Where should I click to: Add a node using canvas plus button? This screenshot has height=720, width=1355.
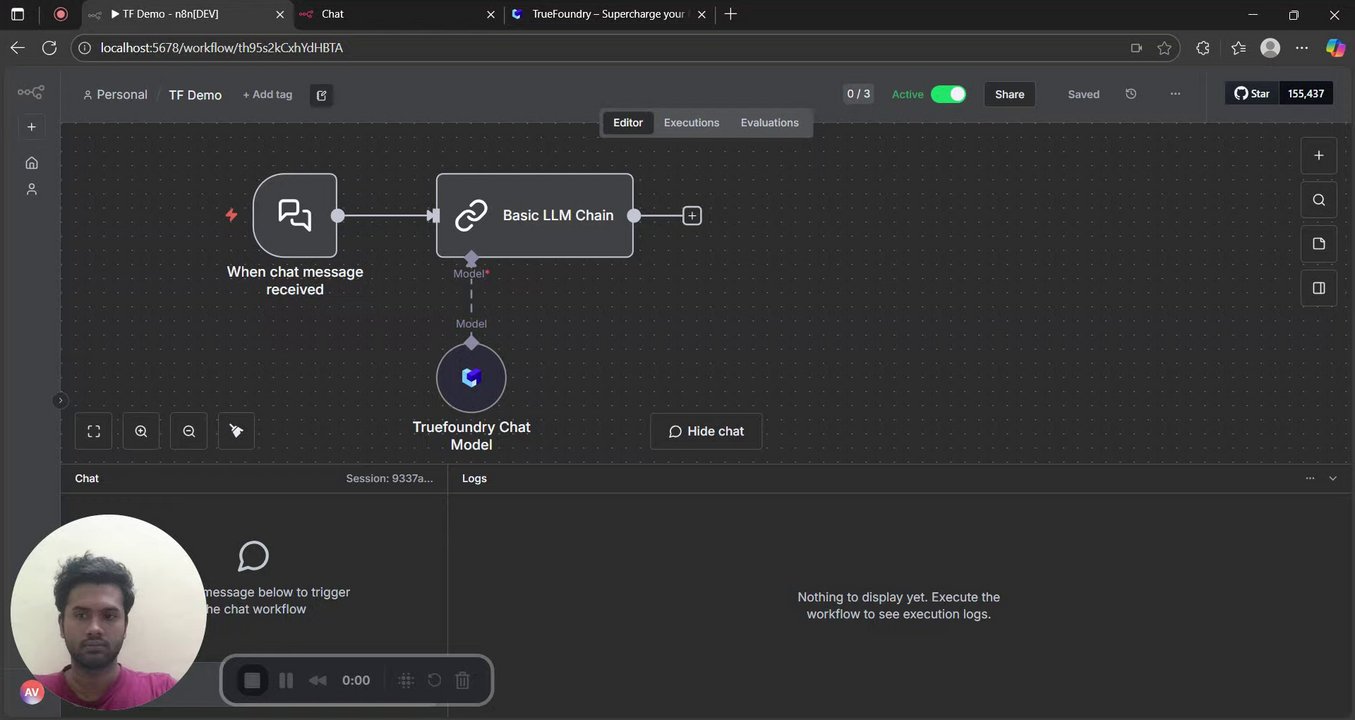(1319, 155)
